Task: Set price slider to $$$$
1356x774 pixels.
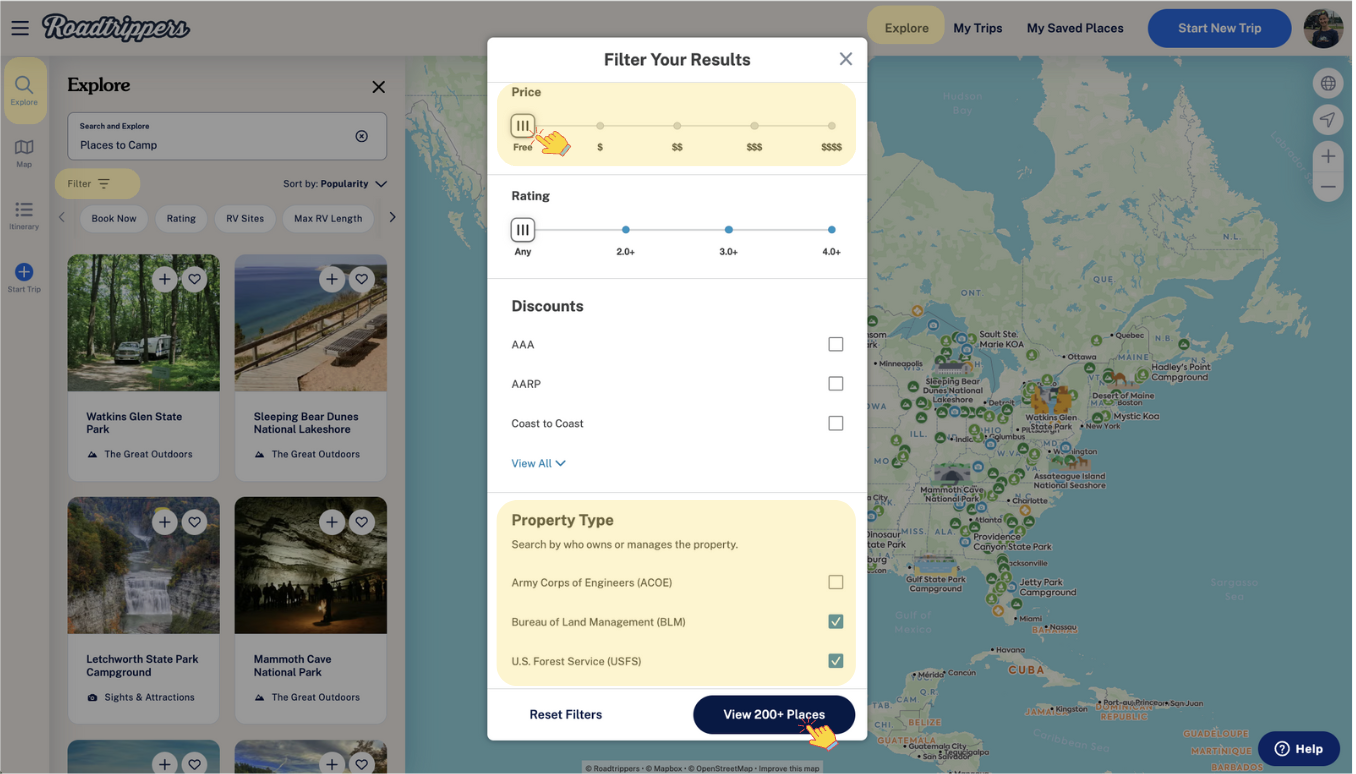Action: [x=831, y=126]
